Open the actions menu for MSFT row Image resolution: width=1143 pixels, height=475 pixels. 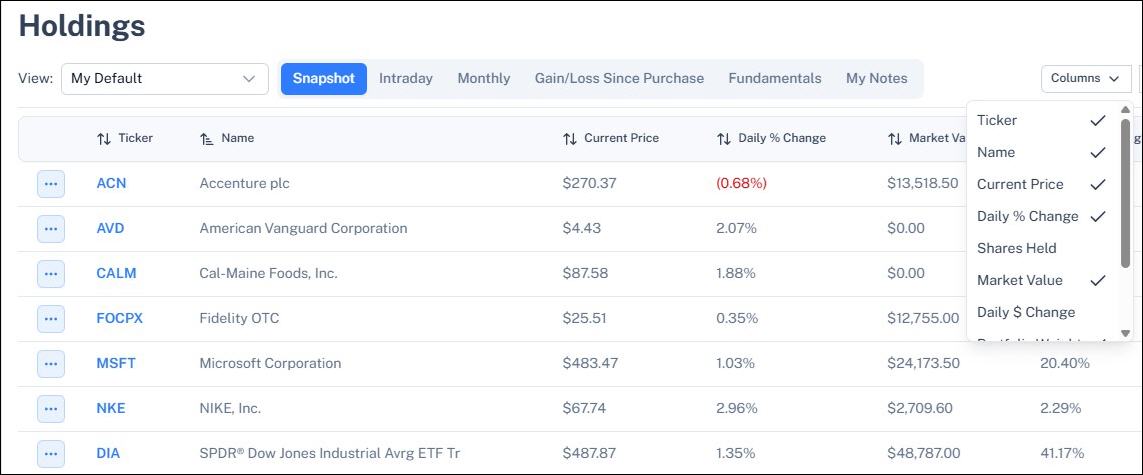pos(51,364)
